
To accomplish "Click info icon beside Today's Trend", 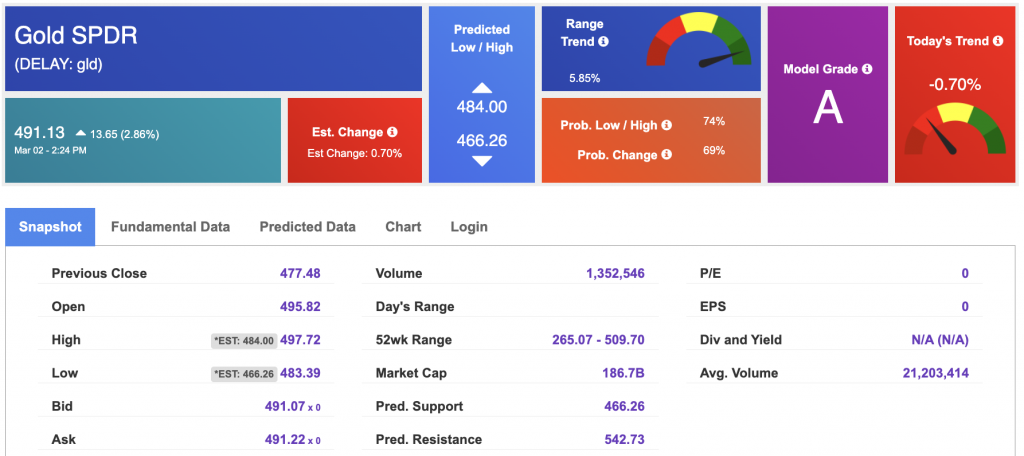I will click(998, 41).
